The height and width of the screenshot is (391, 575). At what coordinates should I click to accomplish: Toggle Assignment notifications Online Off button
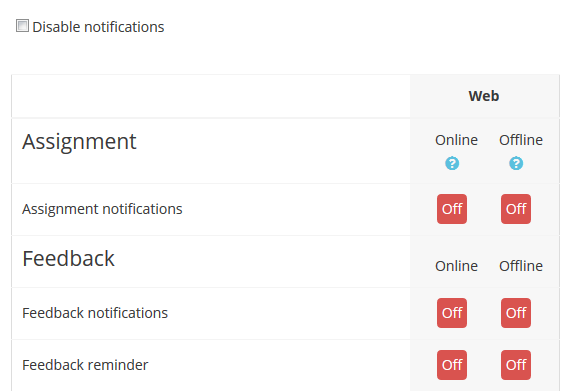coord(452,209)
